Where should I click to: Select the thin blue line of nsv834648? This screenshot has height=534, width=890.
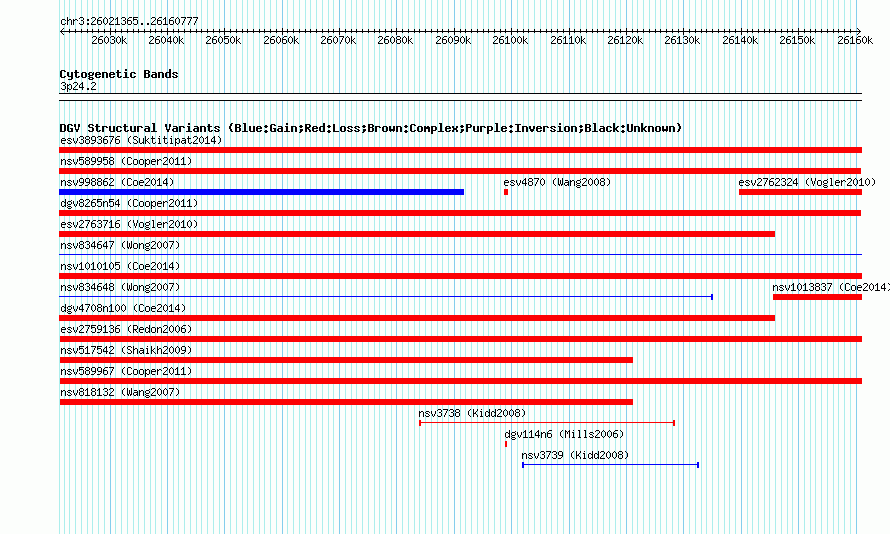click(386, 297)
